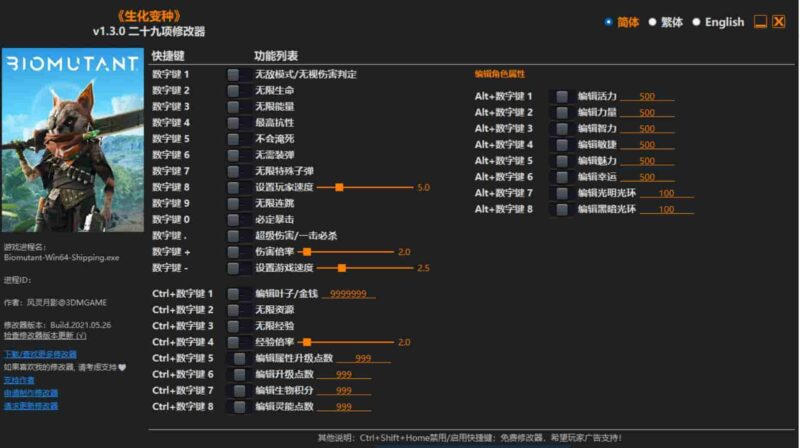Enable 编辑敏捷 toggle

coord(562,144)
